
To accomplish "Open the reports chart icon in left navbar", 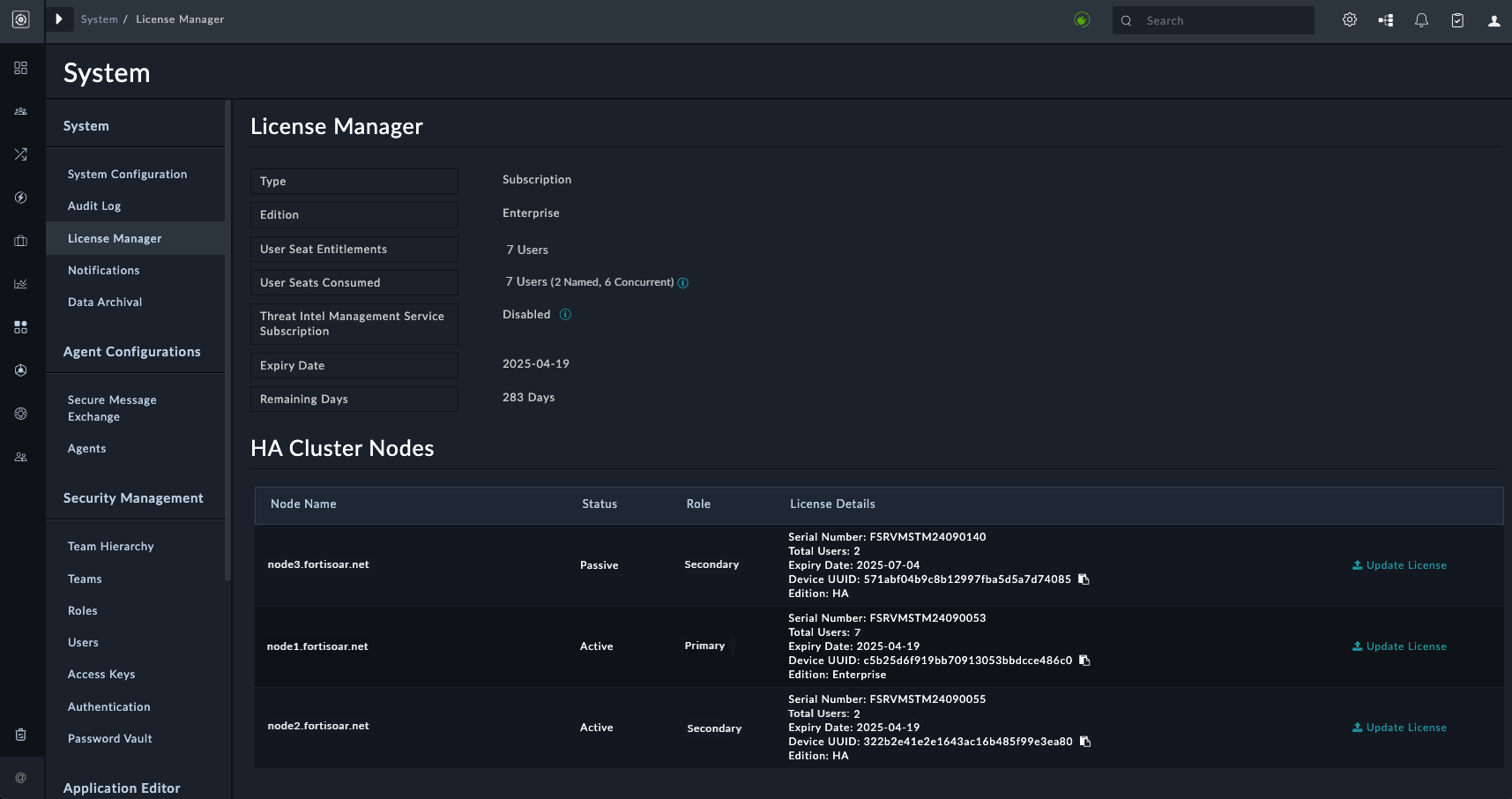I will click(20, 284).
